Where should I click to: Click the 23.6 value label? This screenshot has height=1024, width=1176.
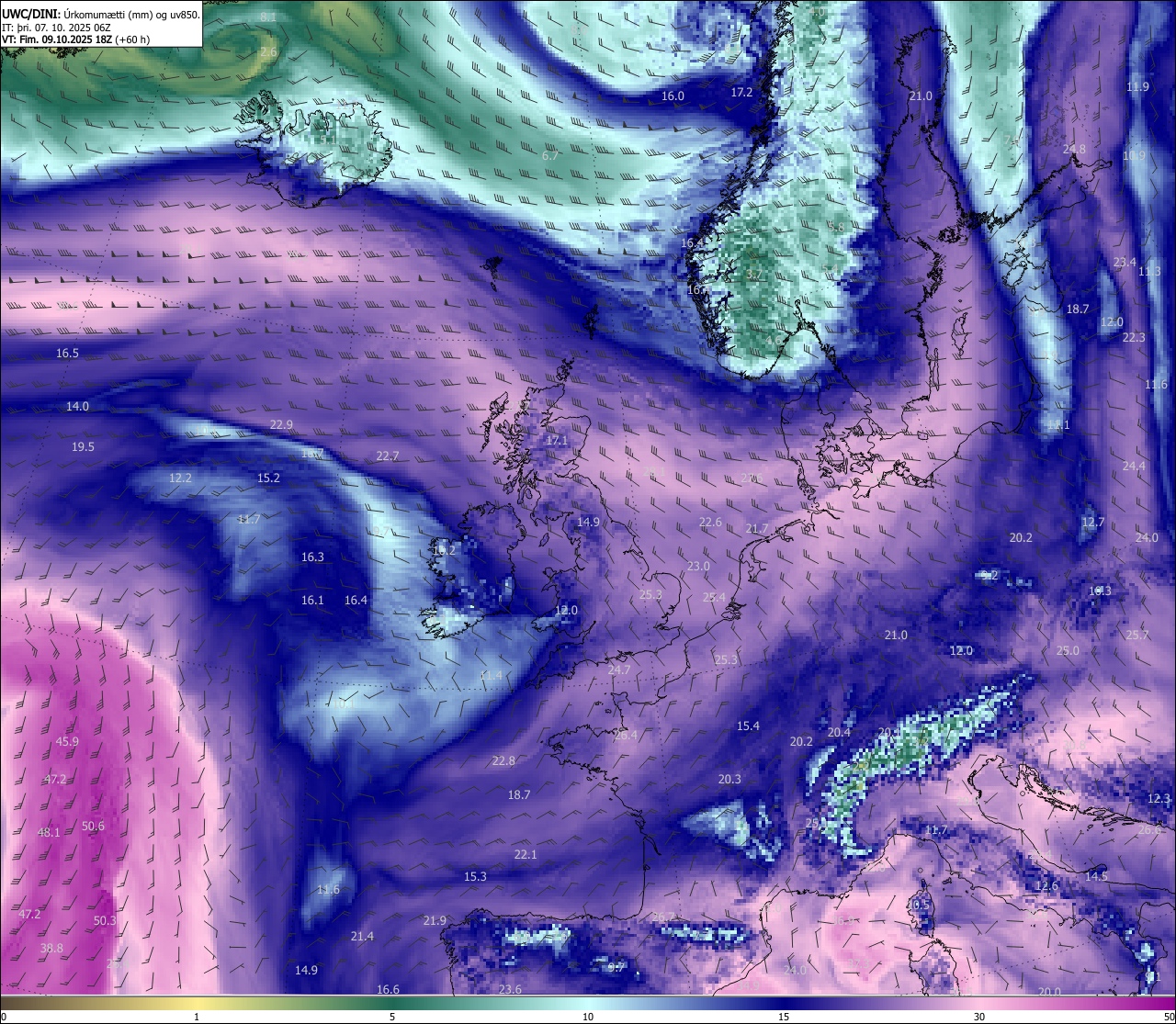[510, 990]
